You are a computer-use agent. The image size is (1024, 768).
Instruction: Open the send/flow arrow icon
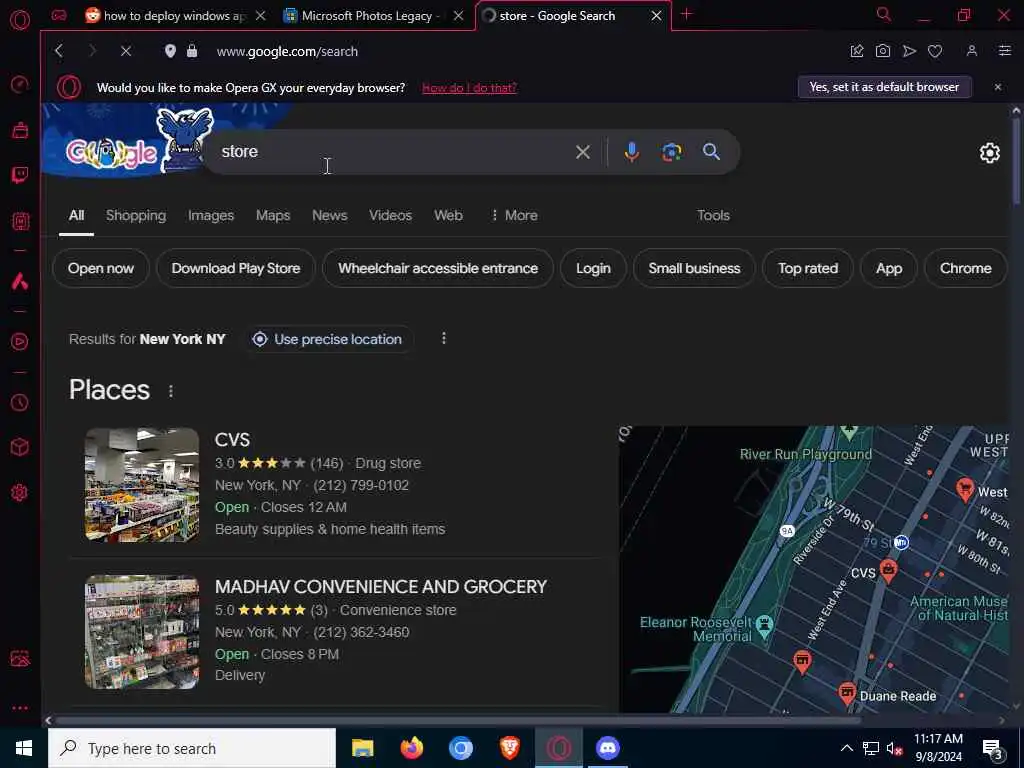[x=909, y=51]
